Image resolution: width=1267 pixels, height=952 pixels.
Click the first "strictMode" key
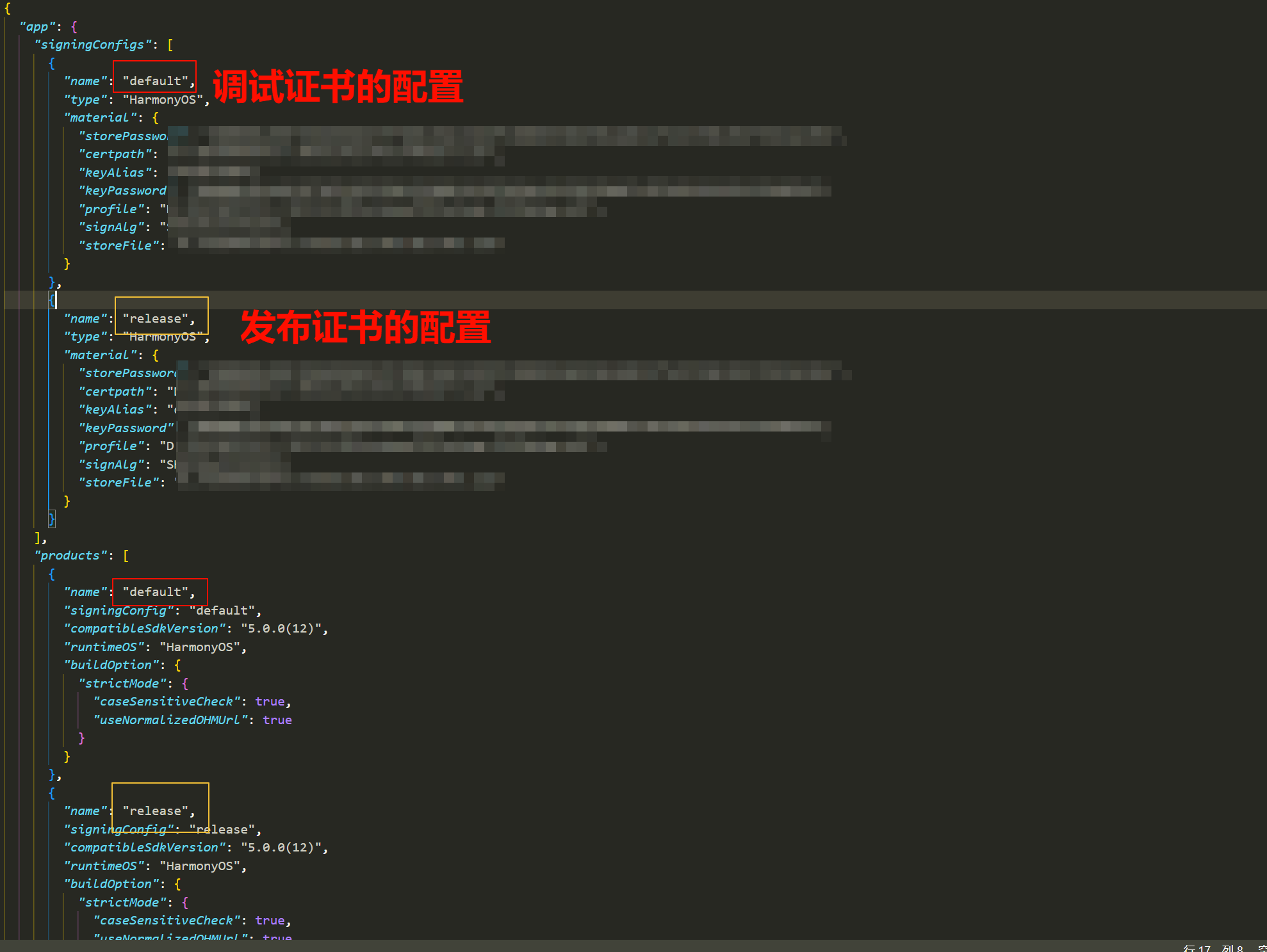coord(122,684)
